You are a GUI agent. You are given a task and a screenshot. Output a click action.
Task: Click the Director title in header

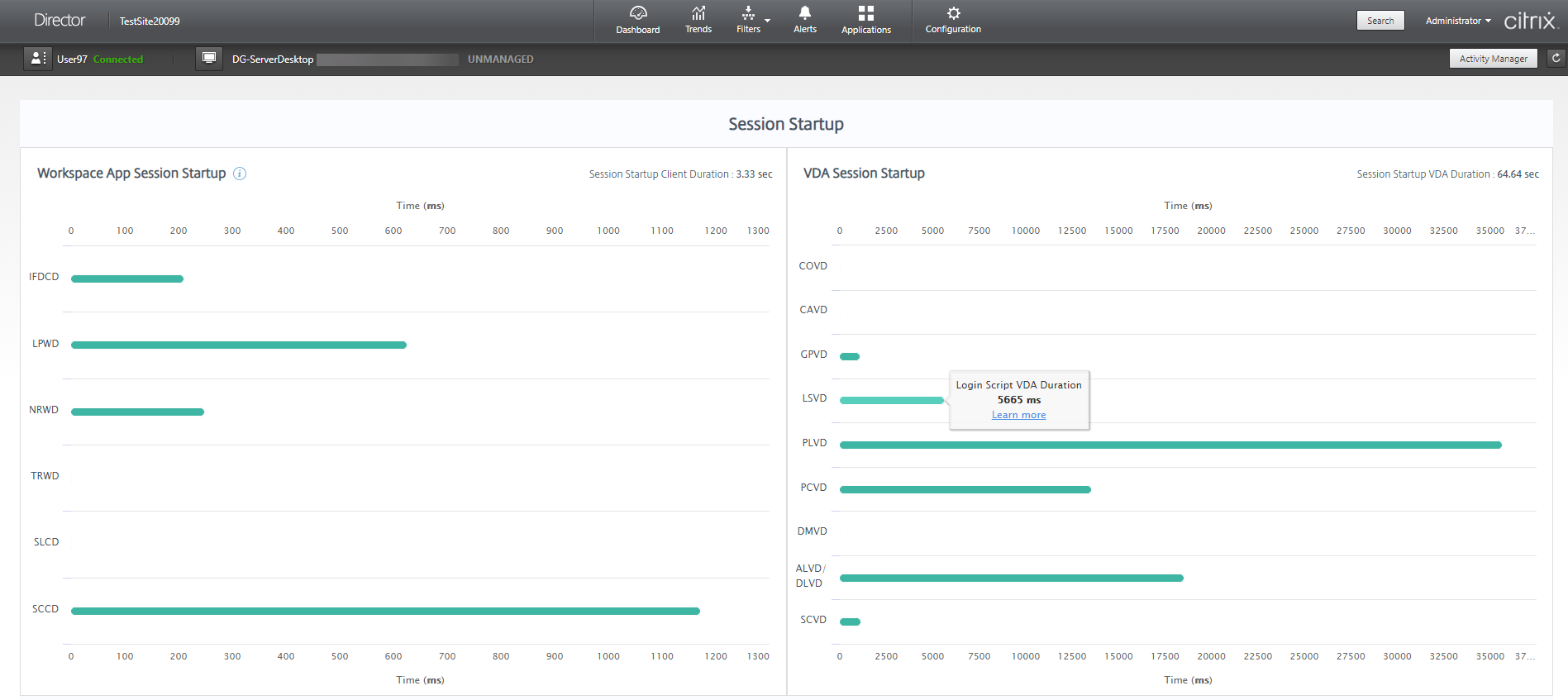coord(60,21)
